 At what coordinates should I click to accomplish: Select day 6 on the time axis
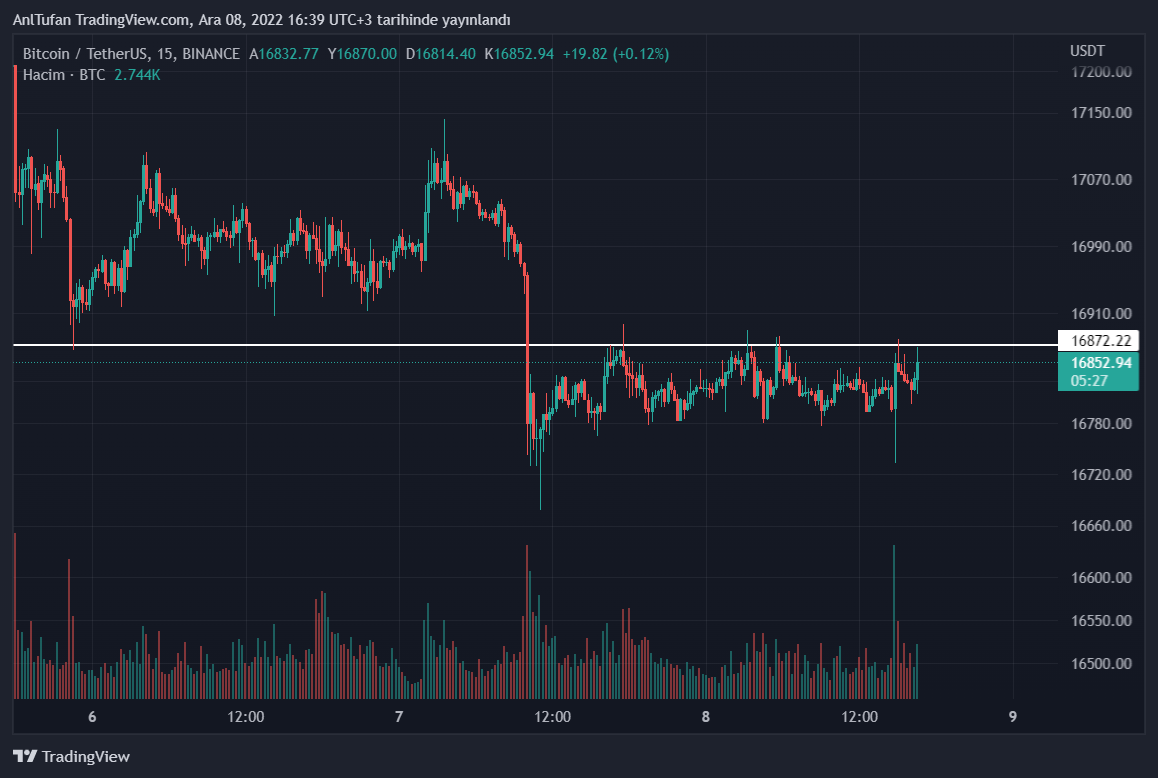(92, 717)
